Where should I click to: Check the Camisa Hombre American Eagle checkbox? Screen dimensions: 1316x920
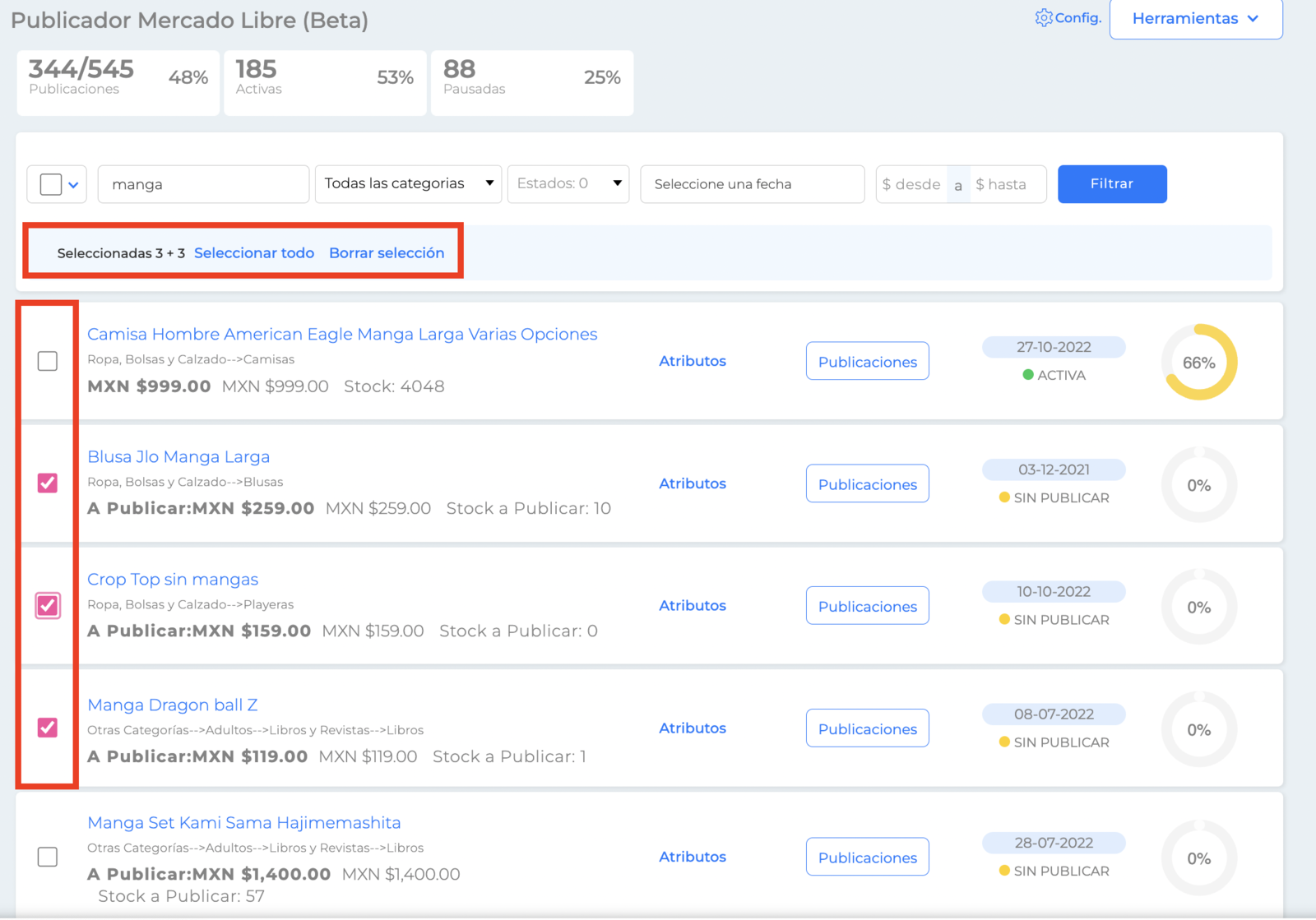click(x=48, y=361)
